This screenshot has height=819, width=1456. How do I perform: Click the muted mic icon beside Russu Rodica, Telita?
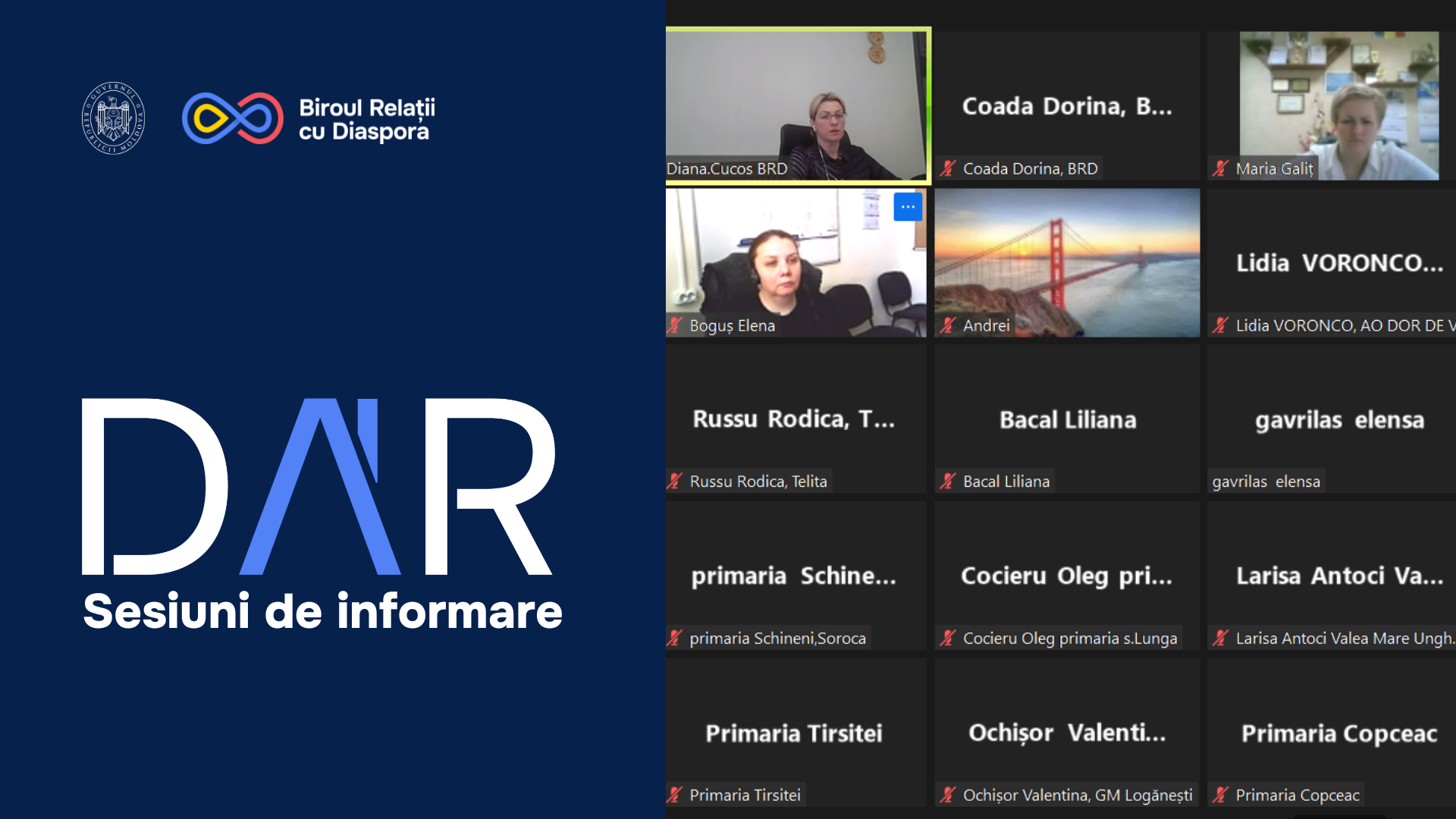pyautogui.click(x=675, y=481)
